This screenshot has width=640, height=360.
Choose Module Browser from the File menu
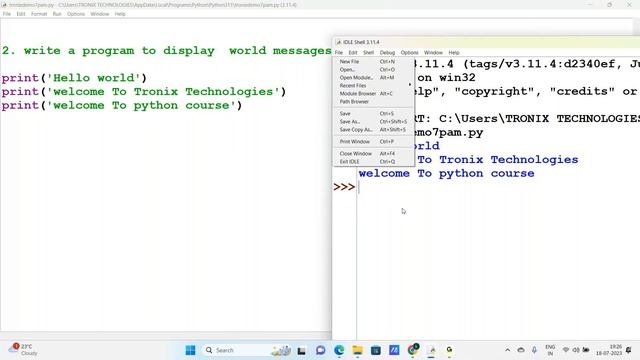tap(374, 93)
